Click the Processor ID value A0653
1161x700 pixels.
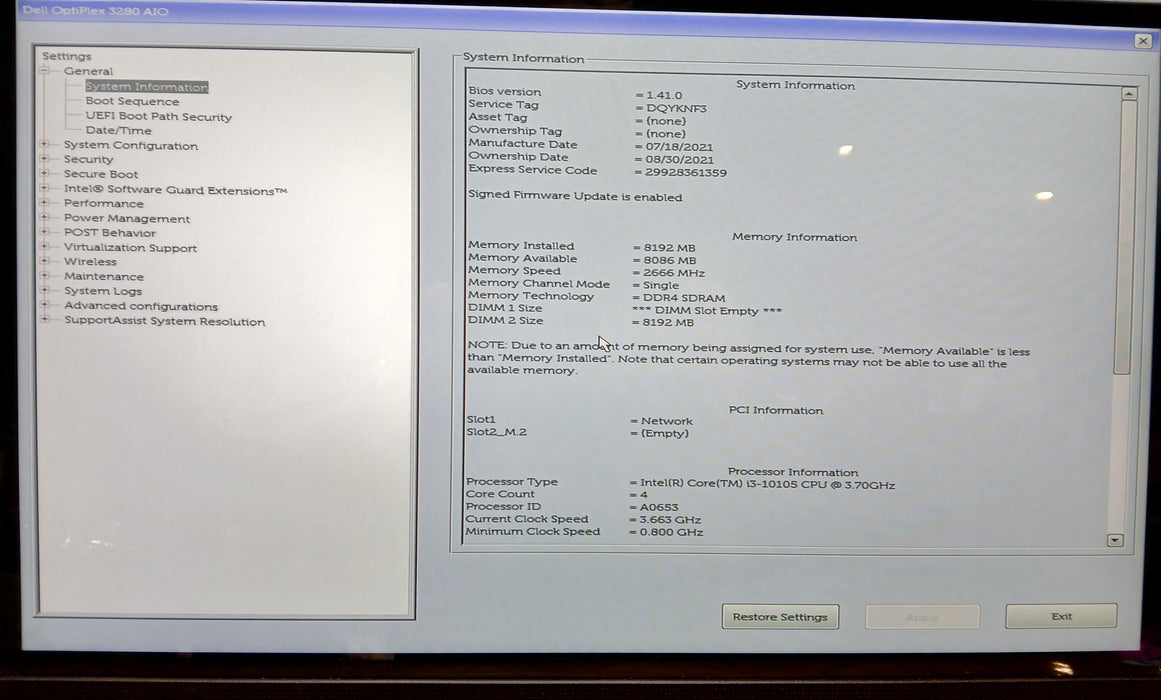tap(658, 507)
